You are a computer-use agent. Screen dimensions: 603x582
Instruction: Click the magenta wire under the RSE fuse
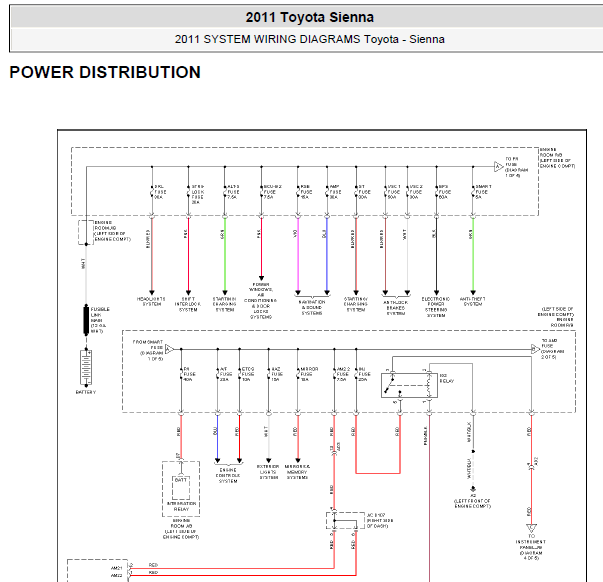coord(298,255)
